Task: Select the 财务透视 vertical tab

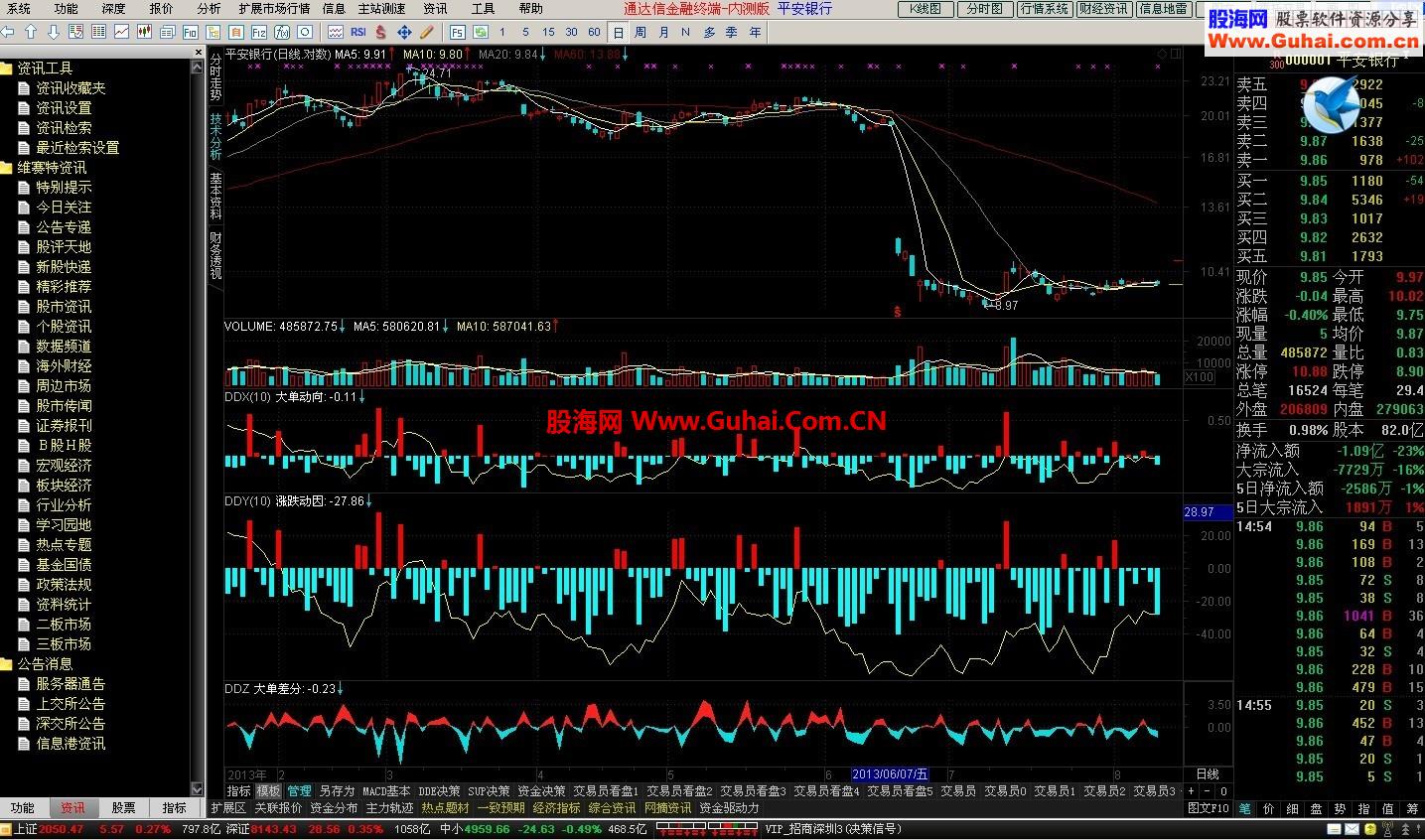Action: click(215, 255)
